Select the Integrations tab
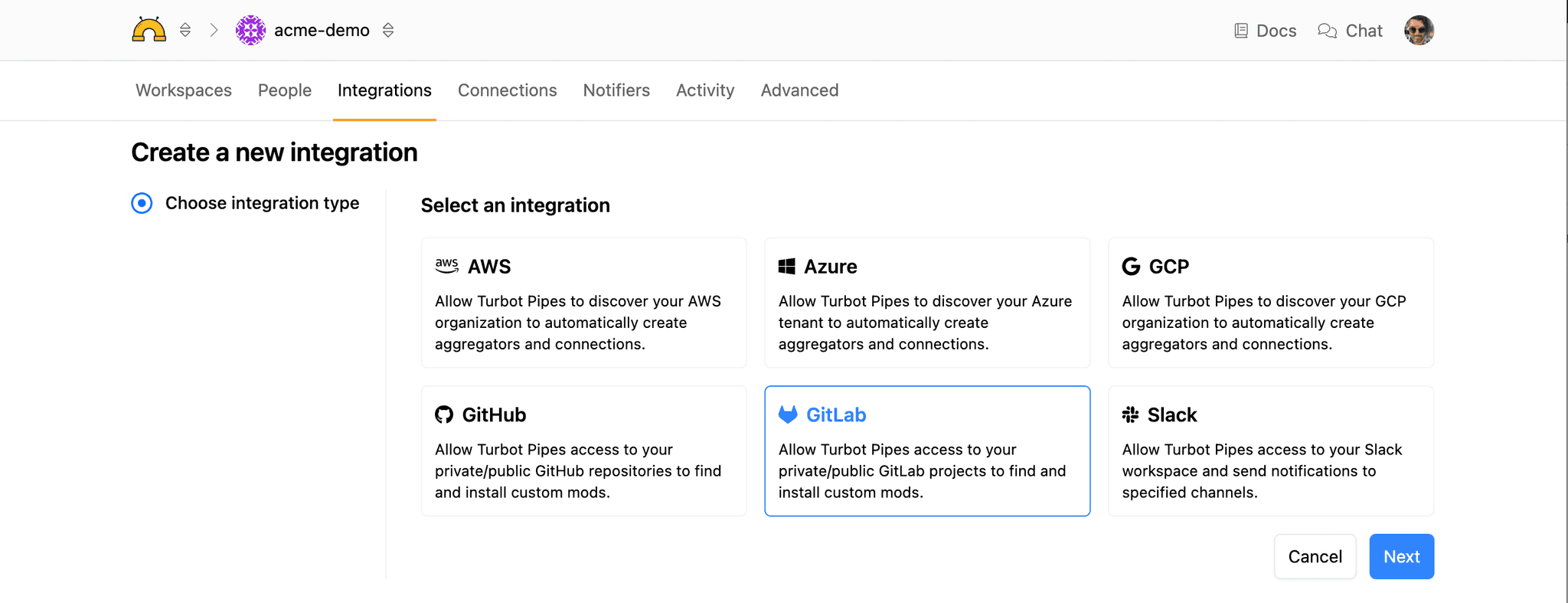The image size is (1568, 603). [384, 90]
